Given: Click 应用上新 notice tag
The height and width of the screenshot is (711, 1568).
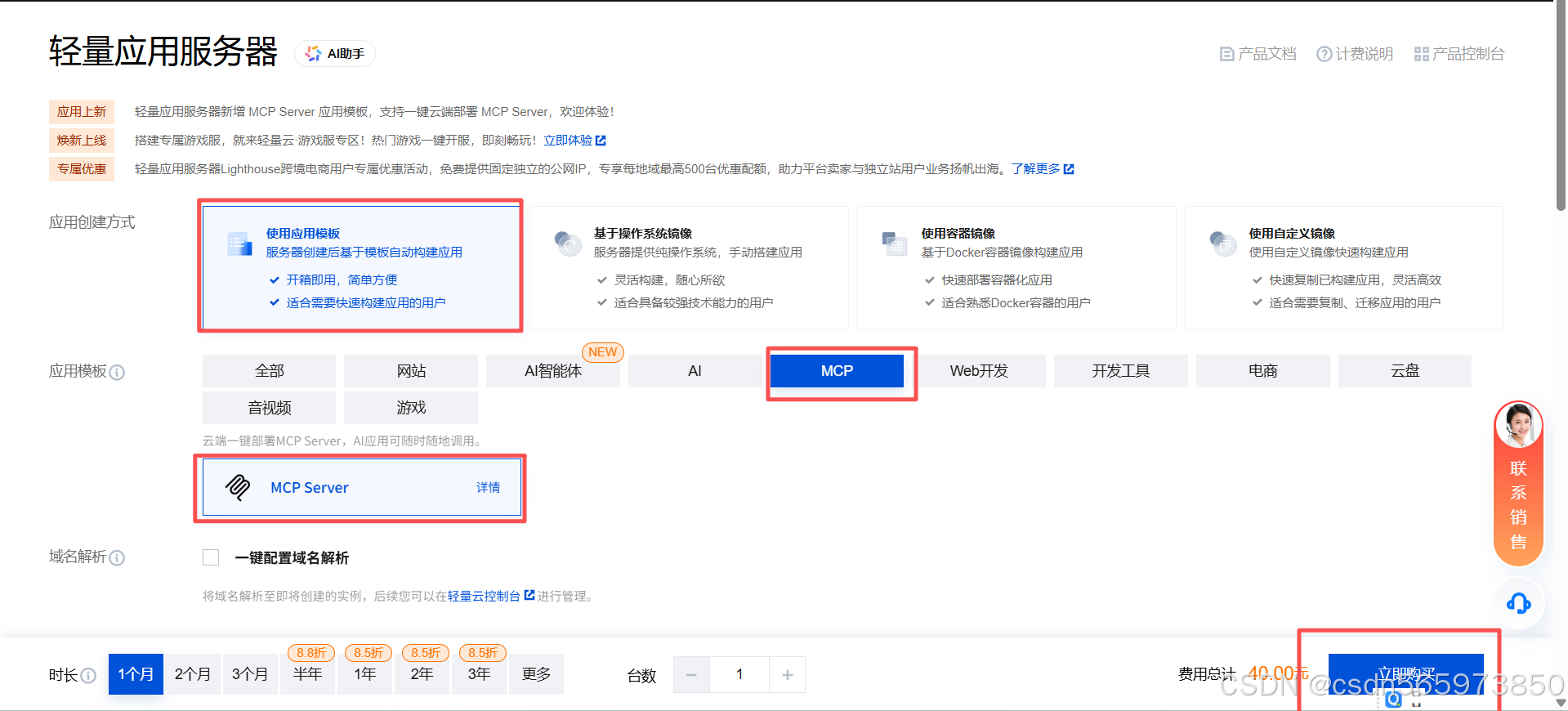Looking at the screenshot, I should (x=82, y=112).
